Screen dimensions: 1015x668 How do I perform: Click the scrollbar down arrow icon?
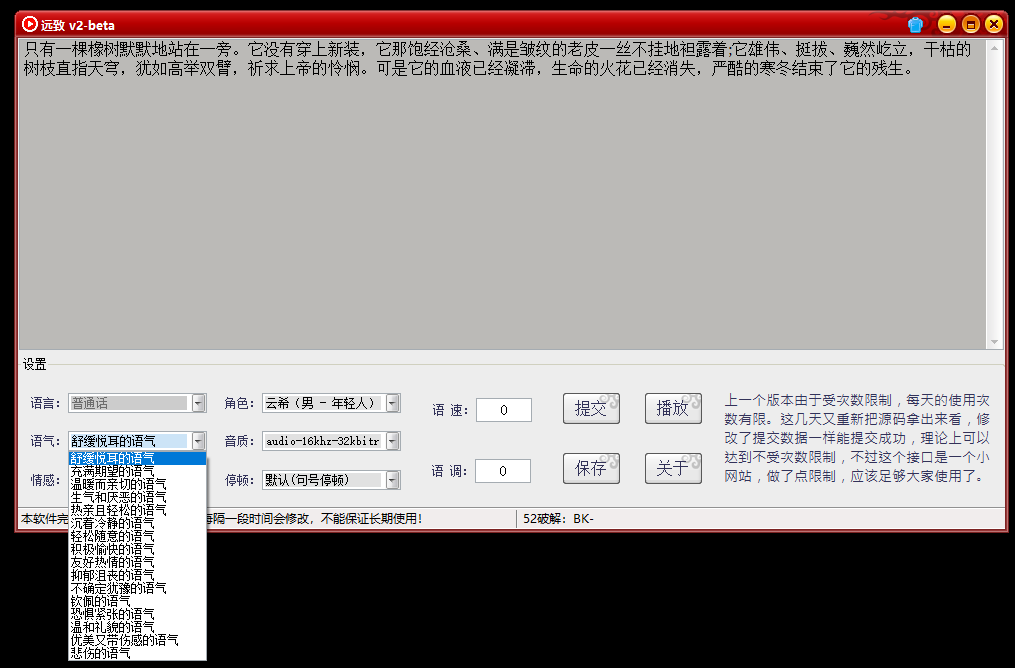[x=994, y=339]
